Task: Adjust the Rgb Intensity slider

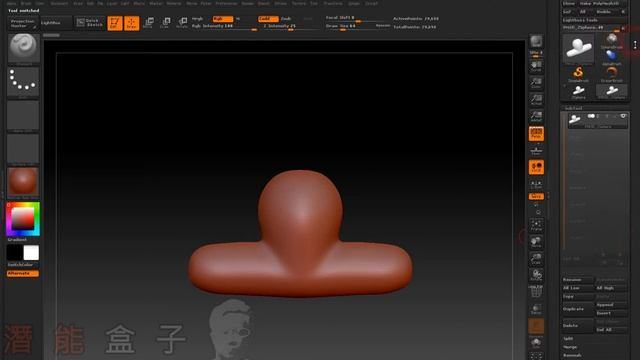Action: (x=224, y=27)
